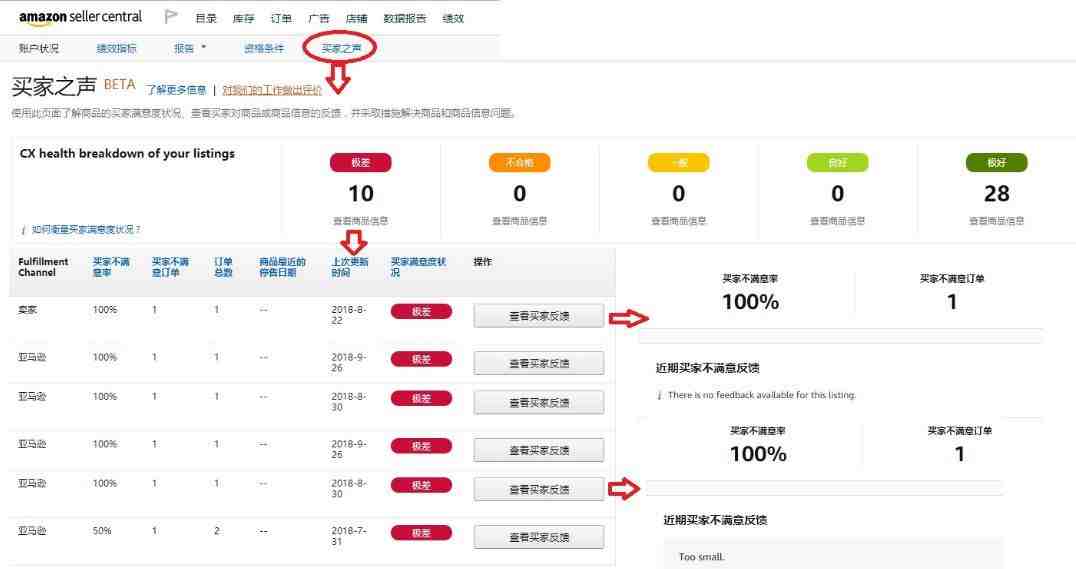
Task: Select the 买家之声 tab
Action: (x=341, y=48)
